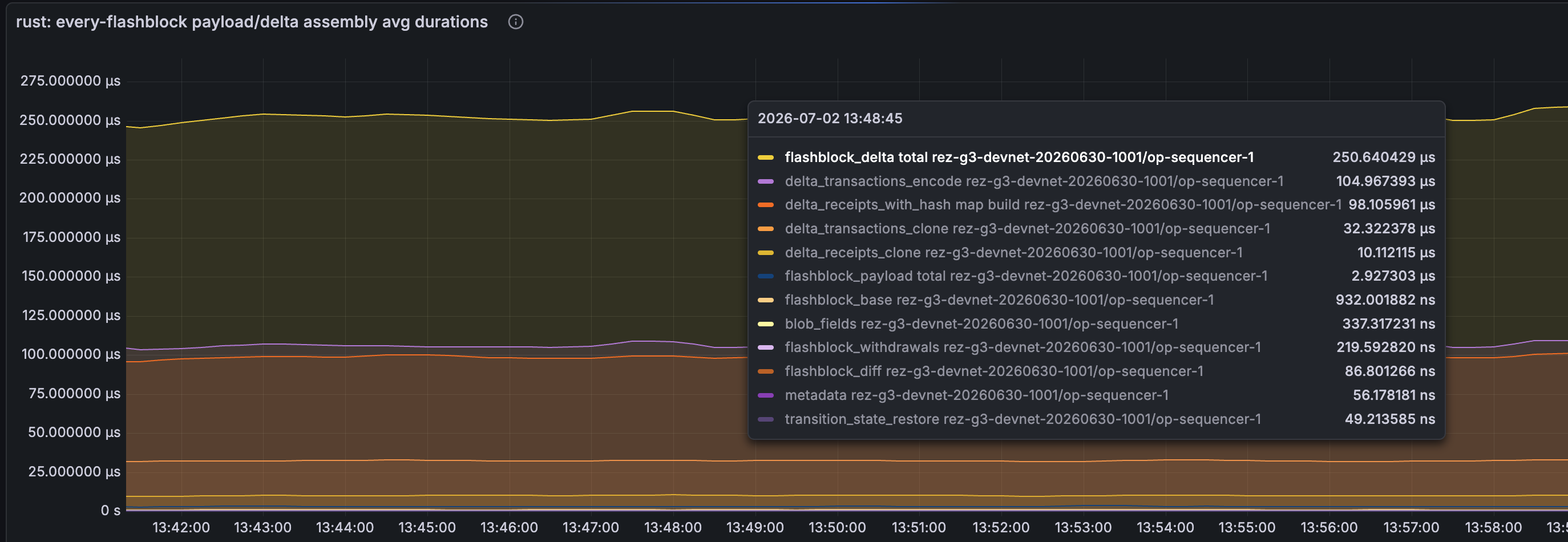Image resolution: width=1568 pixels, height=542 pixels.
Task: Select the 'delta_receipts_with_hash map build' series name
Action: click(x=1063, y=204)
